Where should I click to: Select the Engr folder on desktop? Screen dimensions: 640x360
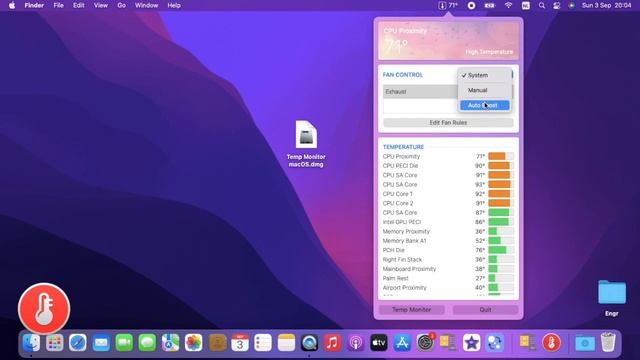click(611, 298)
